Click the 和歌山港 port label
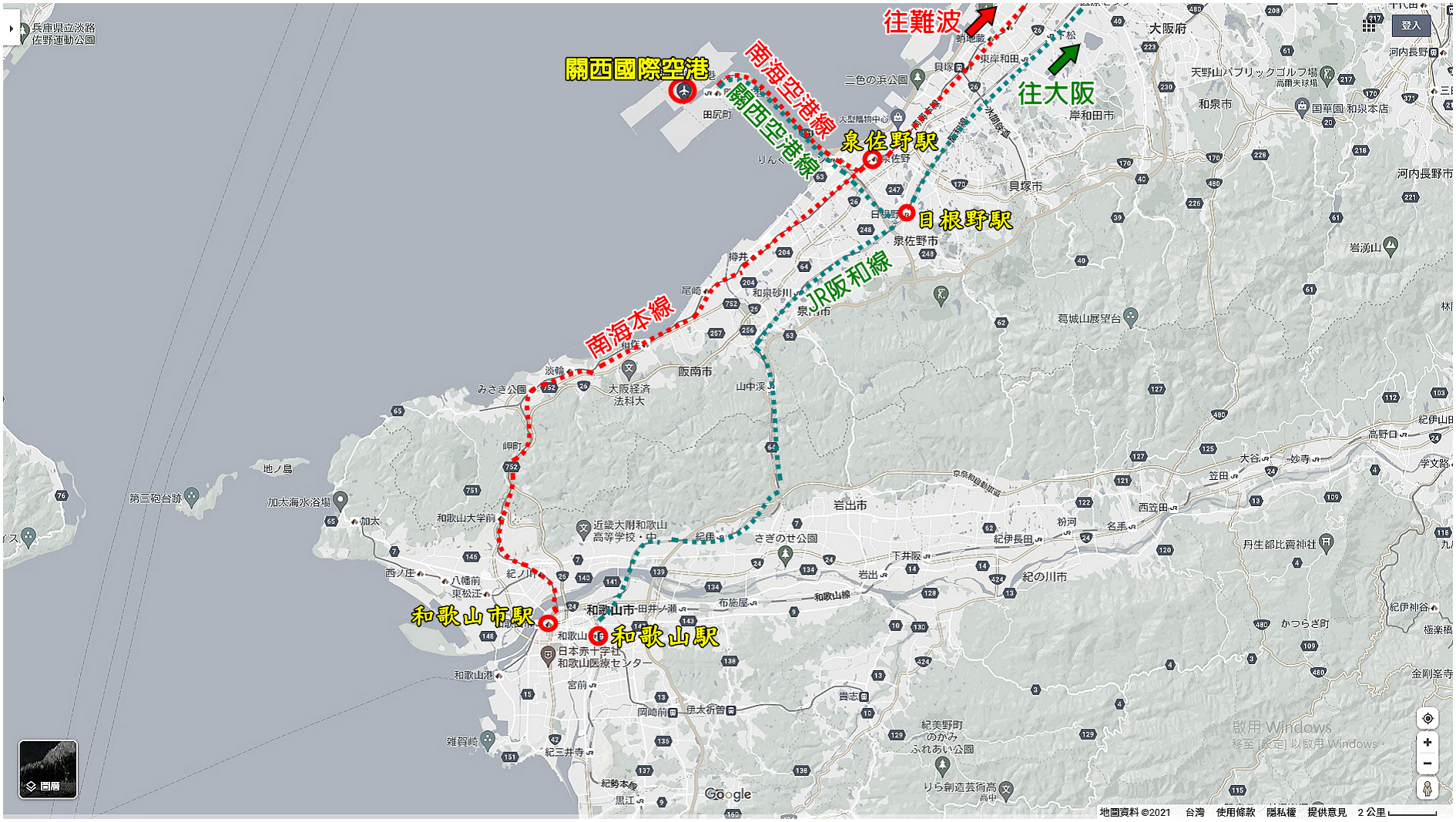1456x822 pixels. tap(473, 675)
